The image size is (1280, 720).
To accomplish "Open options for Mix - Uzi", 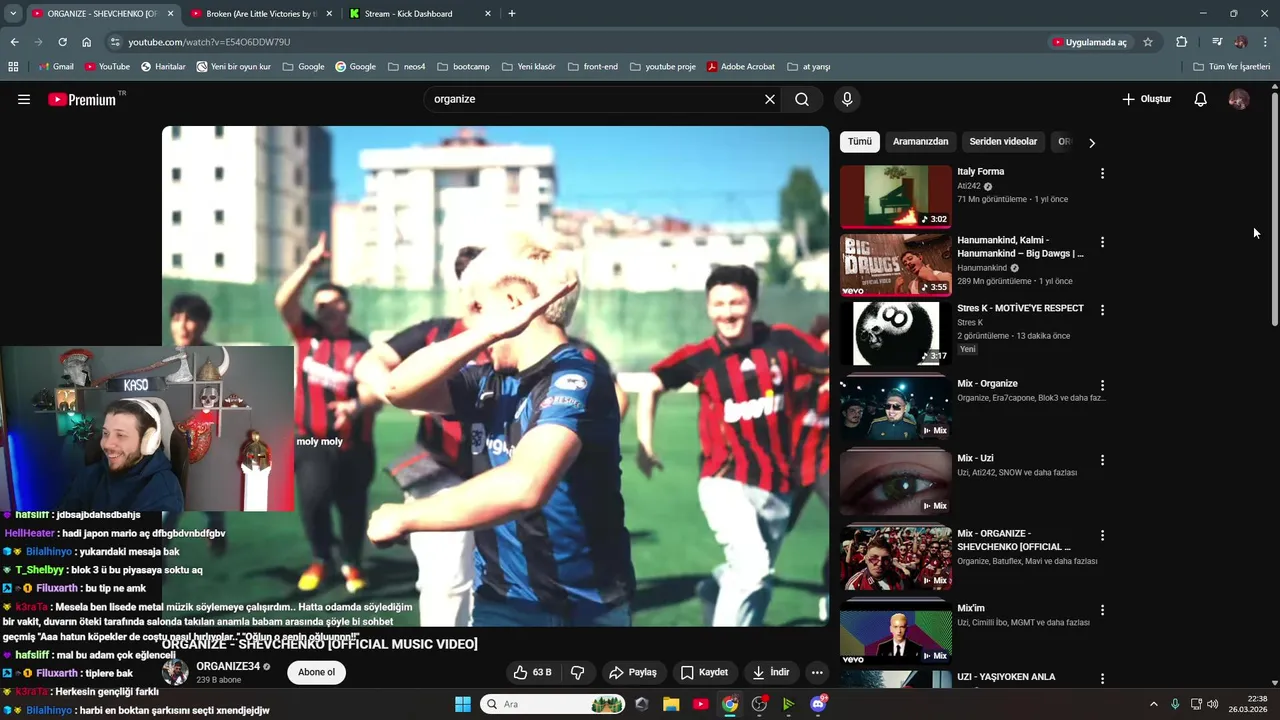I will (1102, 460).
